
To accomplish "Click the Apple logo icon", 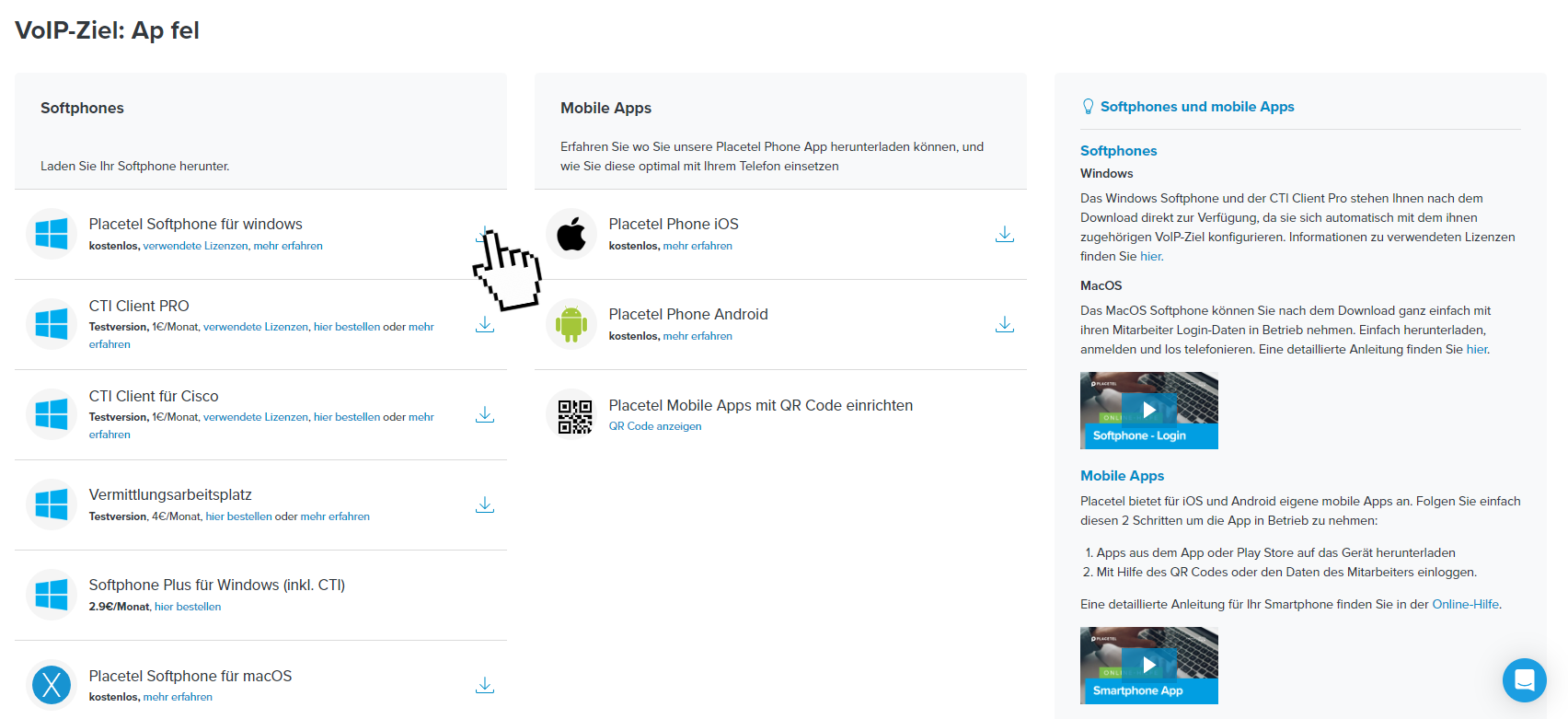I will pos(571,234).
